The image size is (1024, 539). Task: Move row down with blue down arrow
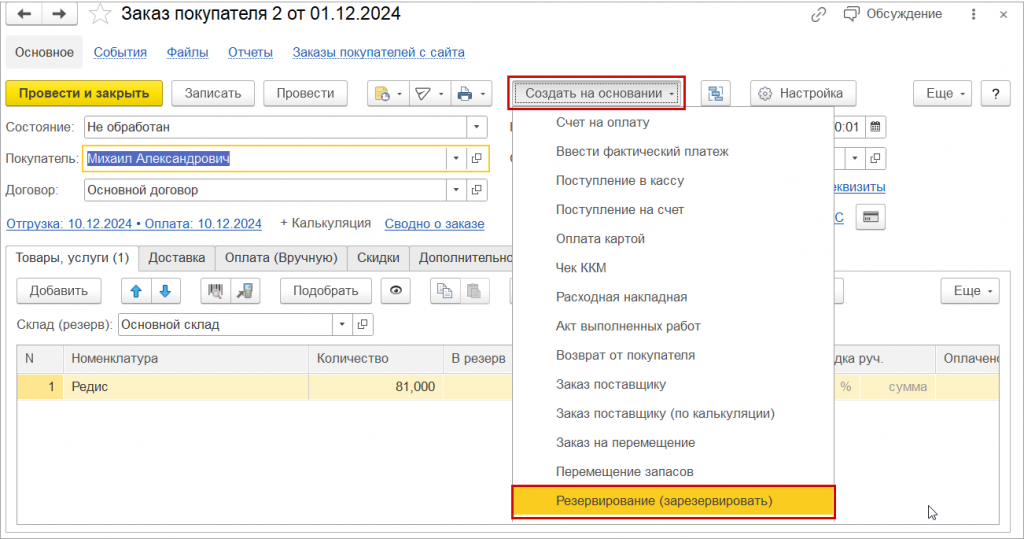[x=165, y=291]
